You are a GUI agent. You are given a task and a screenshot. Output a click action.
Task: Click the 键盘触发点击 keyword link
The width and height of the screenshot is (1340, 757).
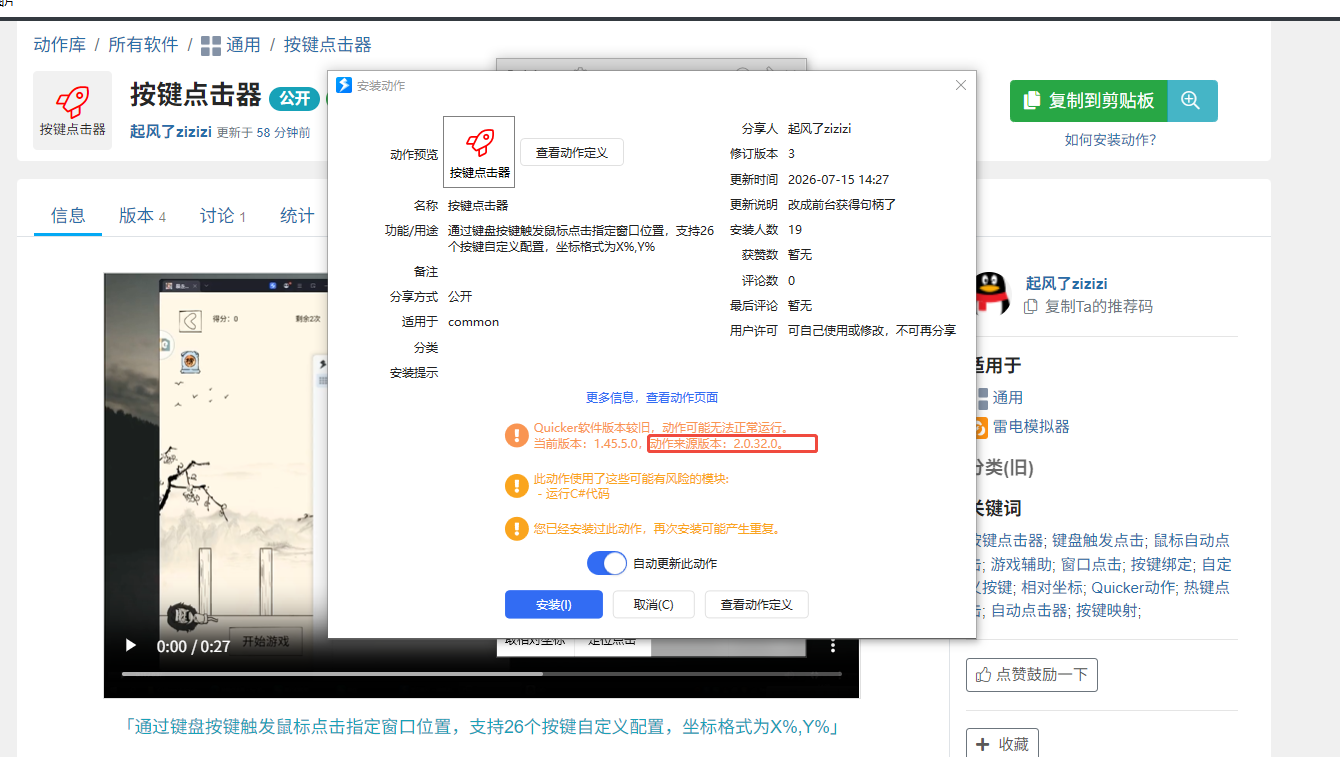1099,540
